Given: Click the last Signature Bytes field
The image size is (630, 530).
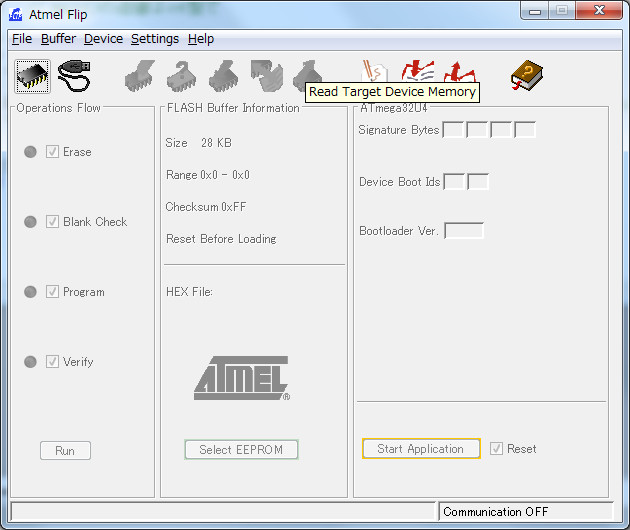Looking at the screenshot, I should tap(525, 130).
